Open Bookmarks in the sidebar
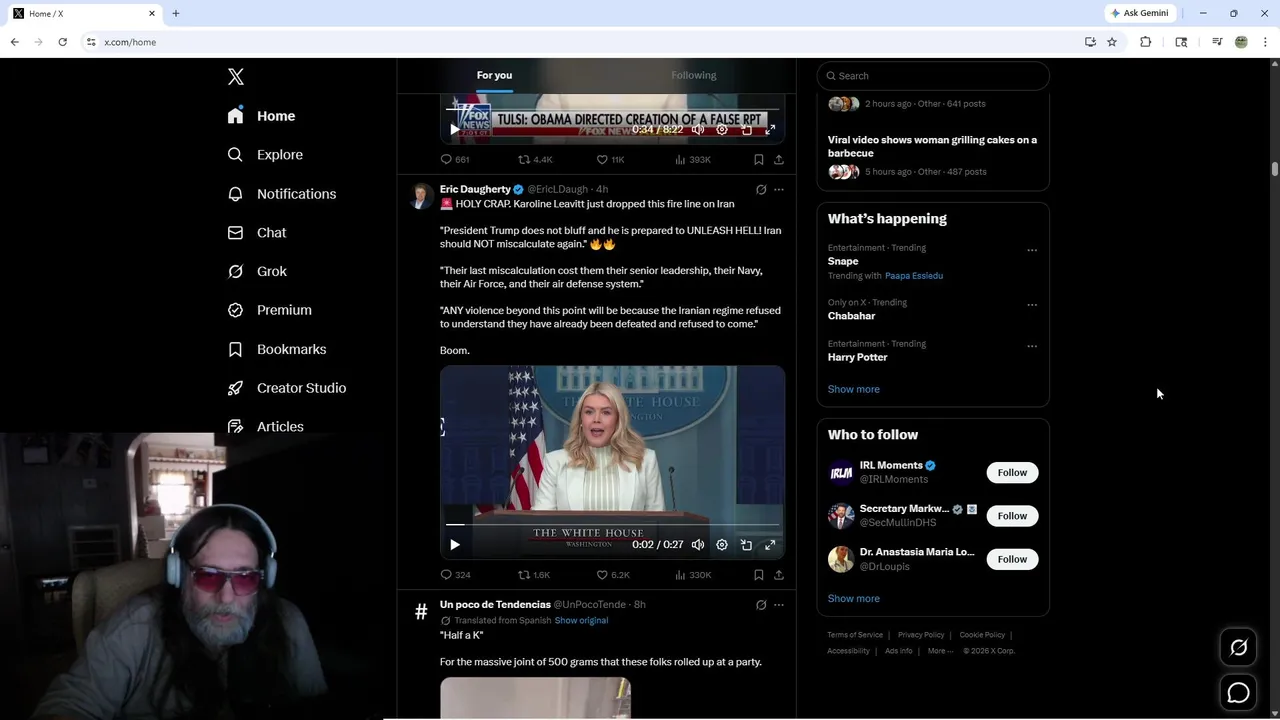Image resolution: width=1280 pixels, height=720 pixels. tap(276, 349)
